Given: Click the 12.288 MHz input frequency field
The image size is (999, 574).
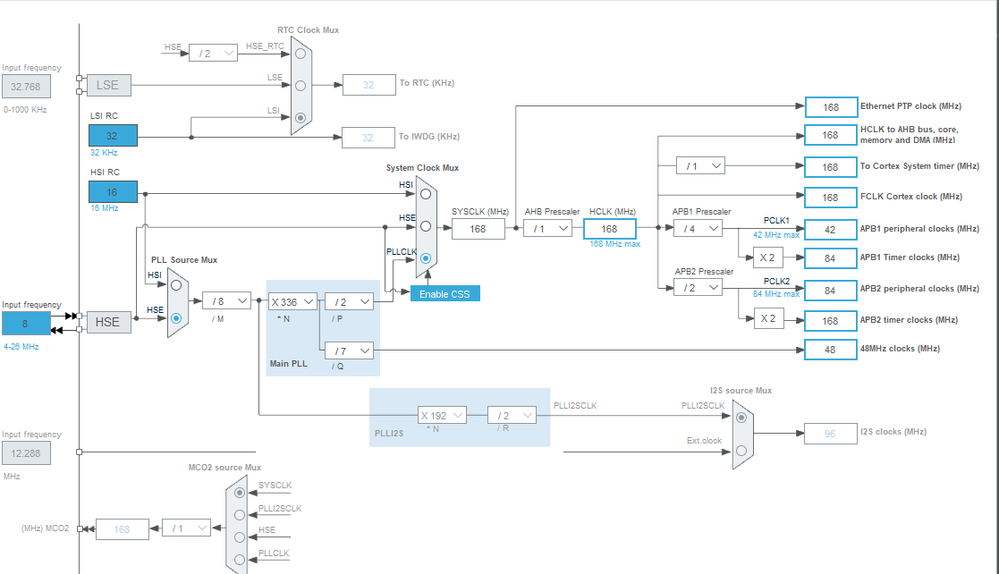Looking at the screenshot, I should [26, 454].
